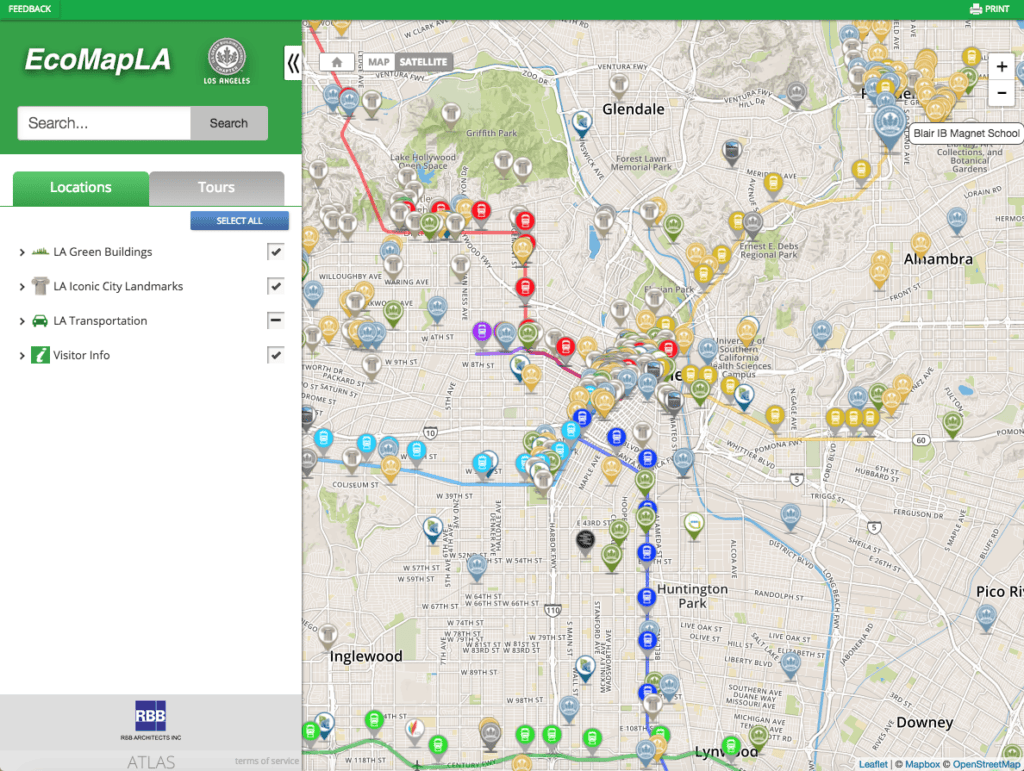Check the partially-selected LA Transportation checkbox

[276, 320]
